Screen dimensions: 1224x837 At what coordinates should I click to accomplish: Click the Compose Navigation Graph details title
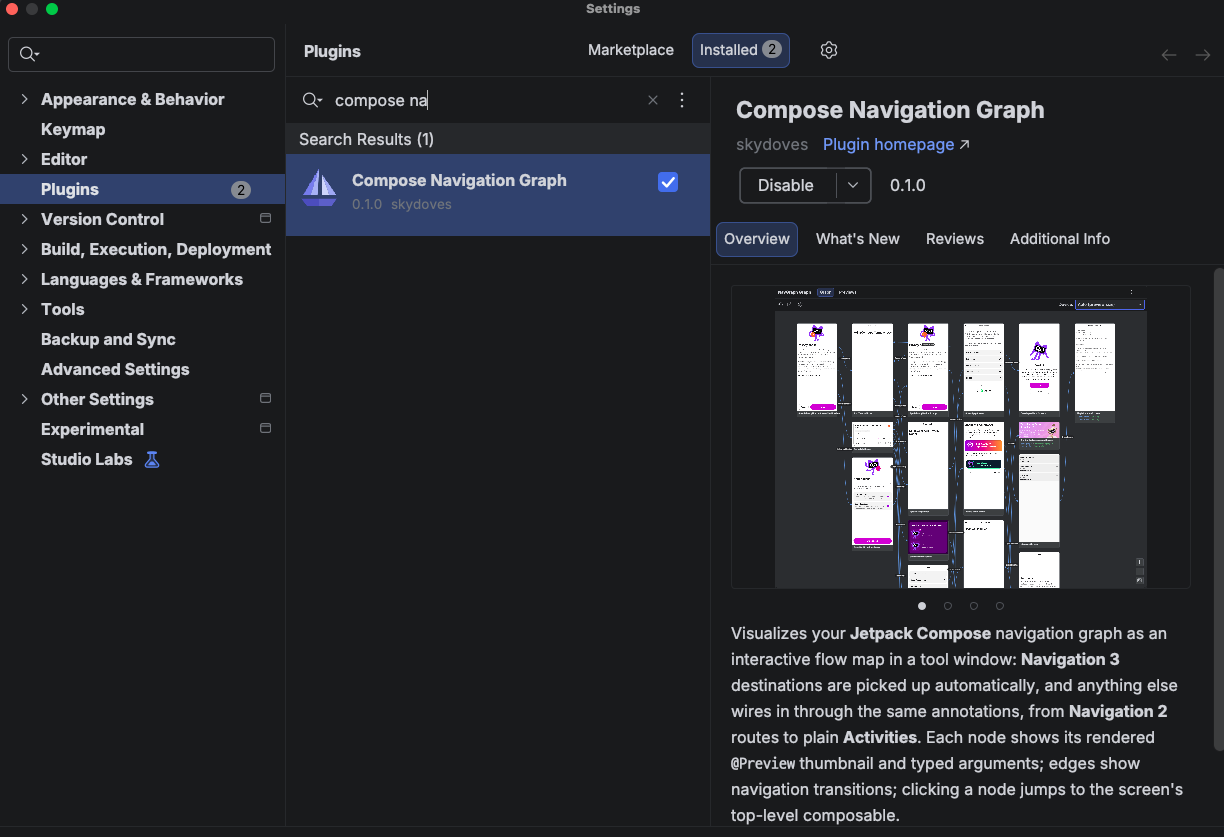click(x=890, y=110)
